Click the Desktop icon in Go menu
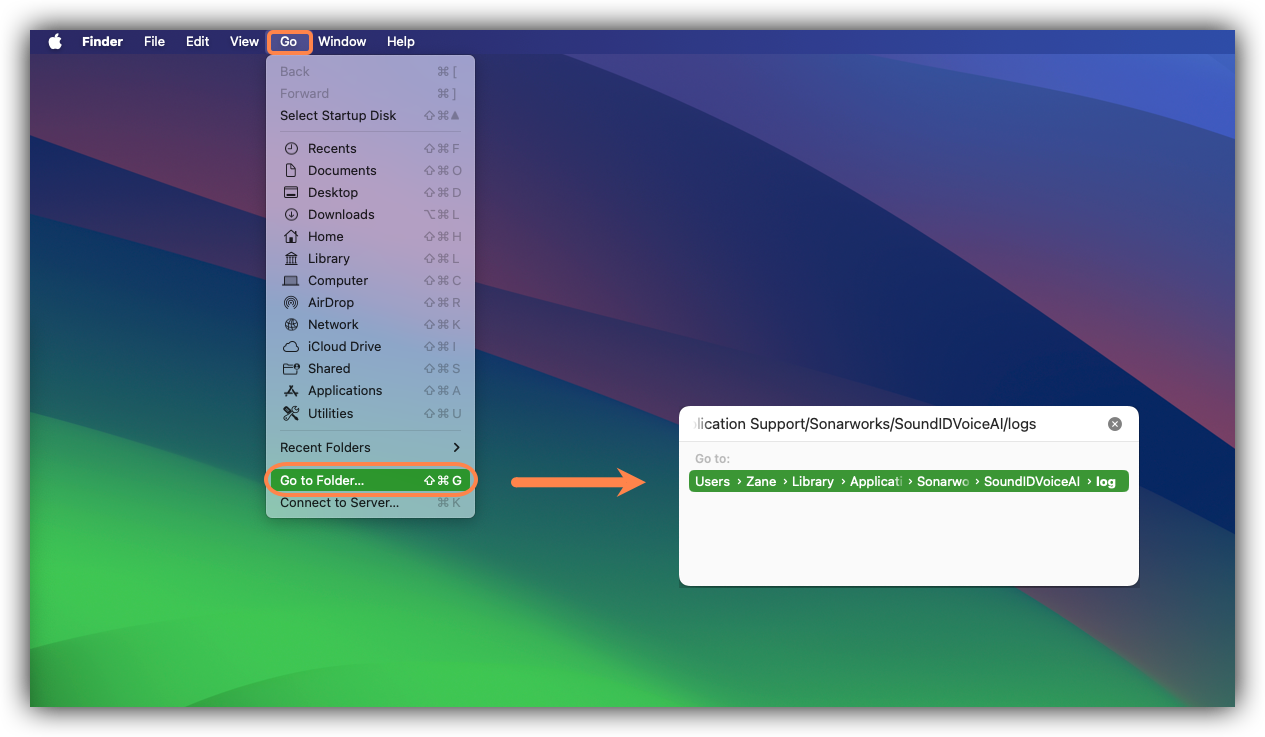This screenshot has height=737, width=1265. (x=291, y=193)
